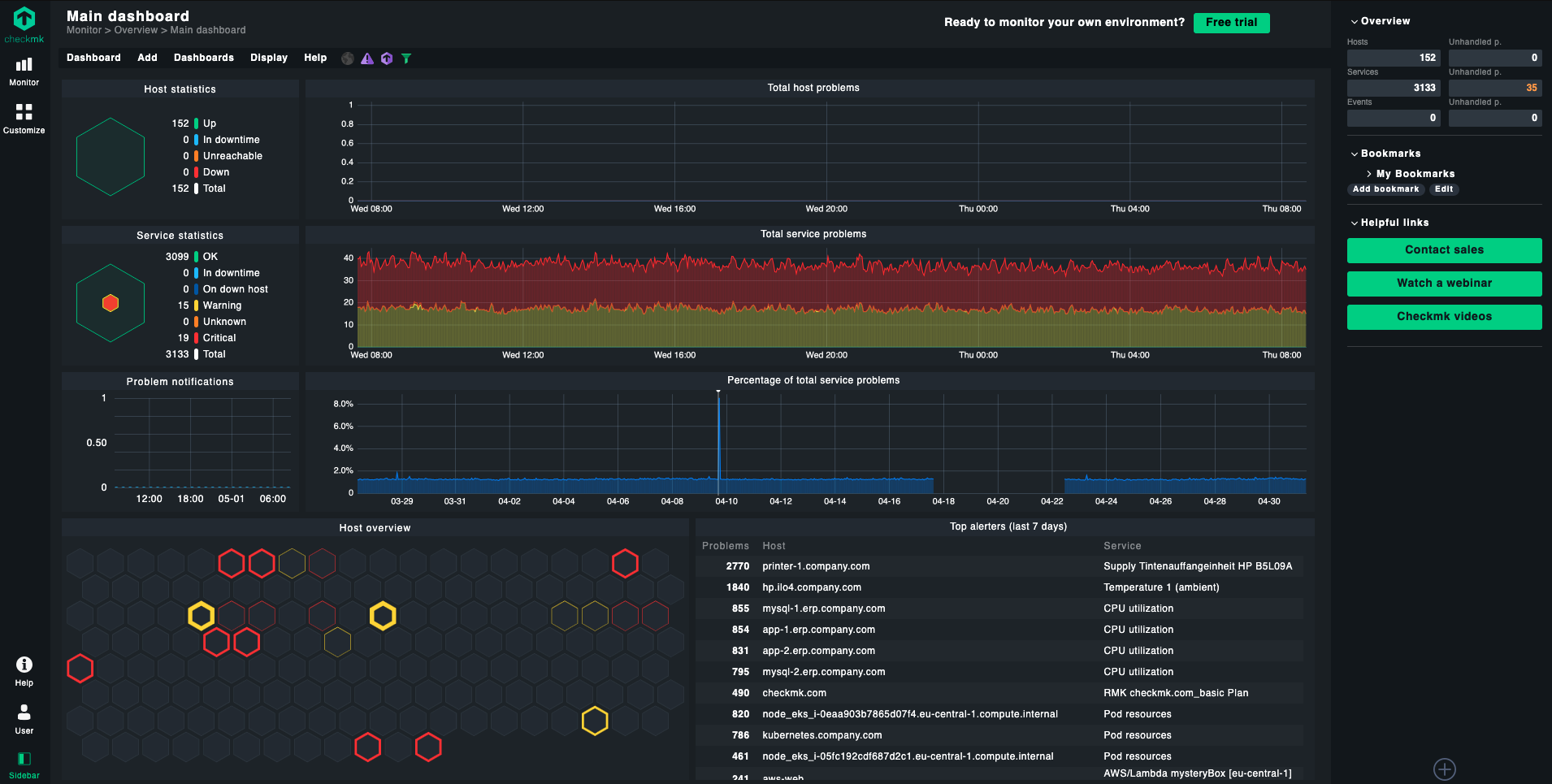The height and width of the screenshot is (784, 1552).
Task: Open the Help menu in the navigation bar
Action: 24,672
